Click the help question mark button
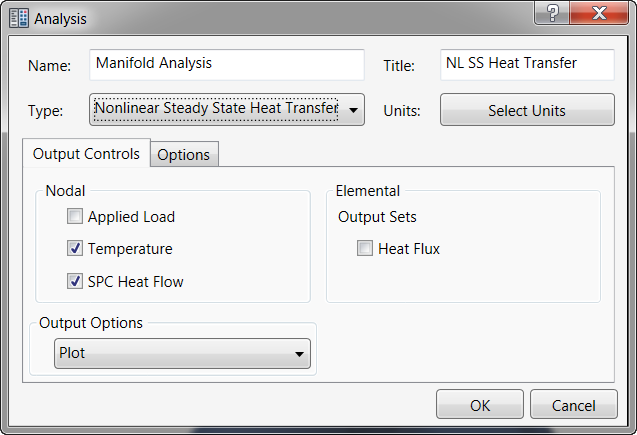 552,12
